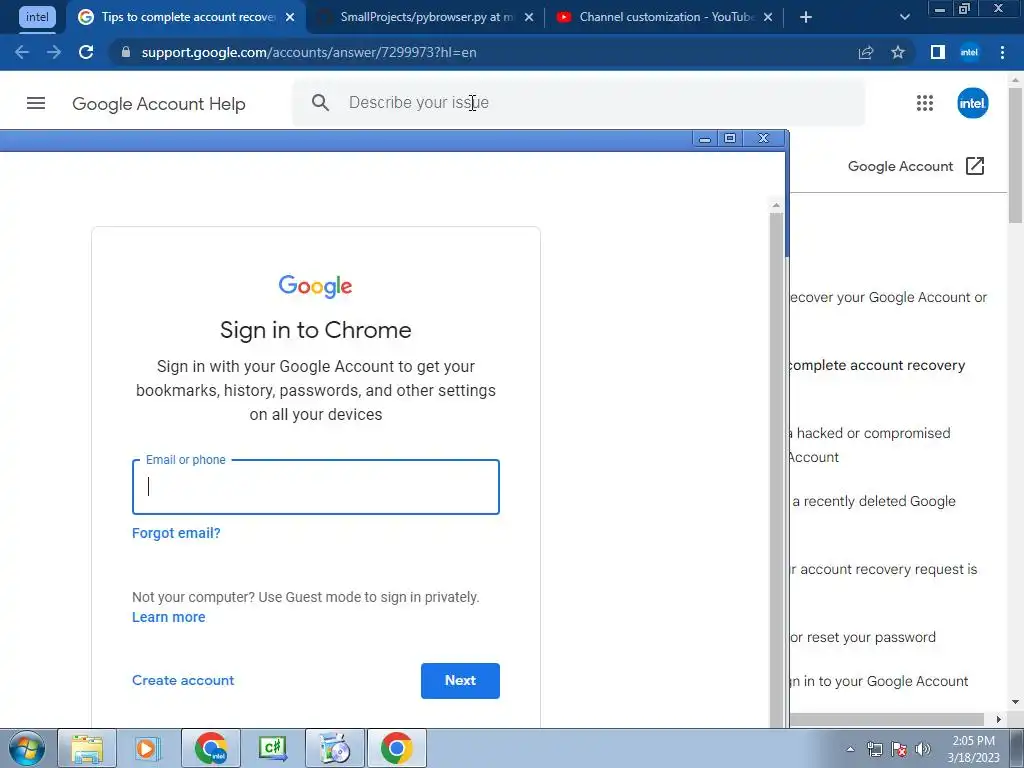1024x768 pixels.
Task: Minimize the Sign in to Chrome popup window
Action: tap(705, 138)
